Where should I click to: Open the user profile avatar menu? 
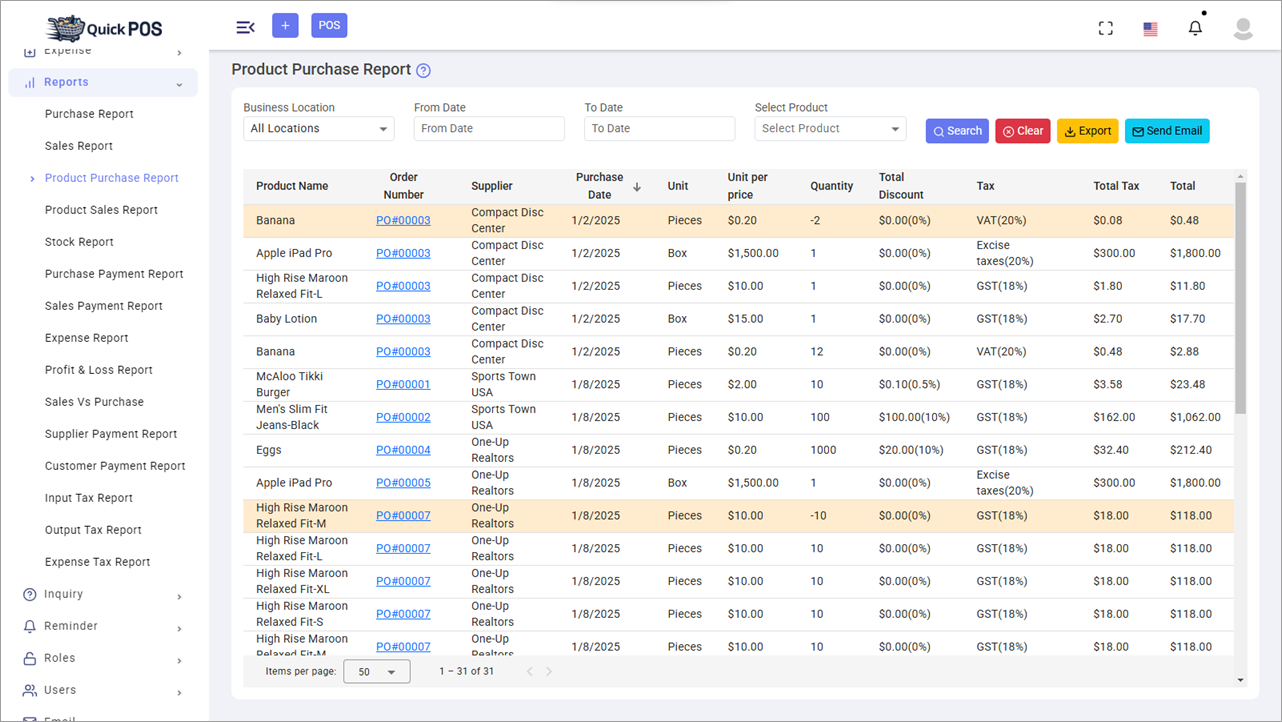1242,28
